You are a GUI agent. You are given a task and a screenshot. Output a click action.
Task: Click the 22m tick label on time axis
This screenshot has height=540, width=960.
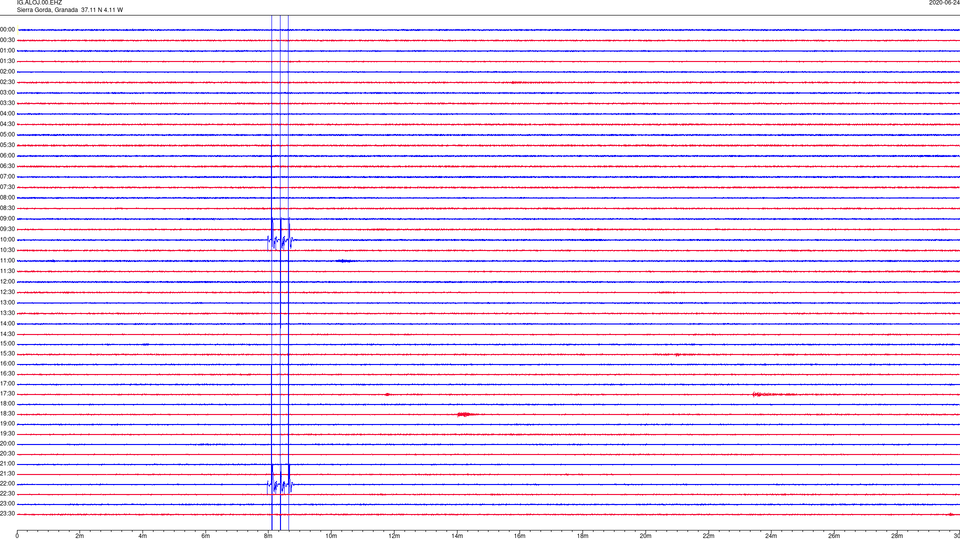pyautogui.click(x=709, y=536)
